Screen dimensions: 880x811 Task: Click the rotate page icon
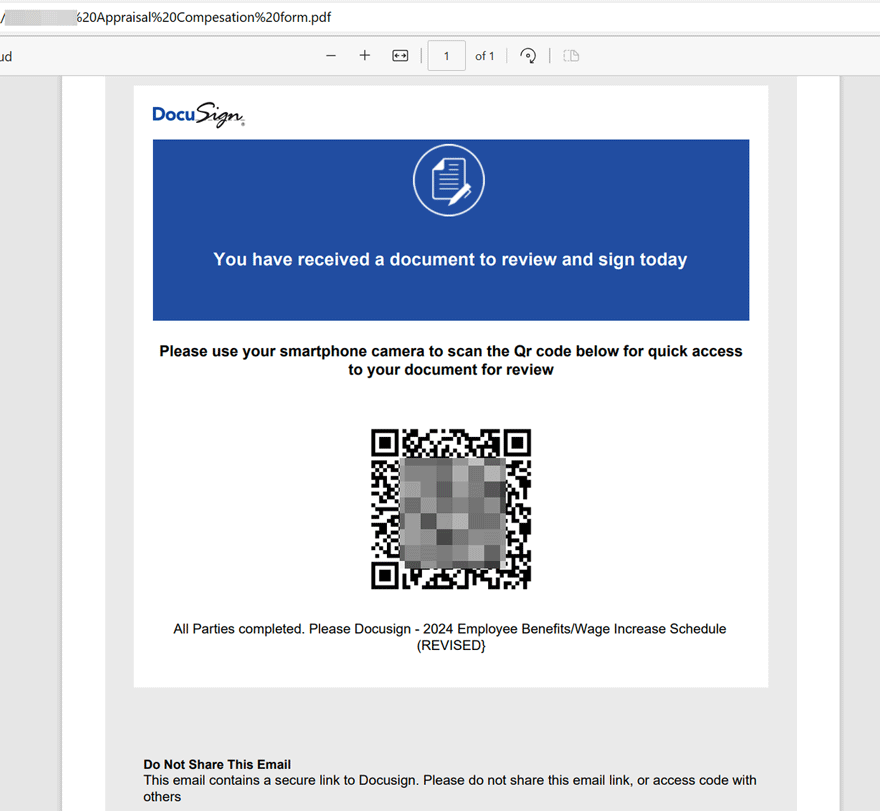click(528, 56)
